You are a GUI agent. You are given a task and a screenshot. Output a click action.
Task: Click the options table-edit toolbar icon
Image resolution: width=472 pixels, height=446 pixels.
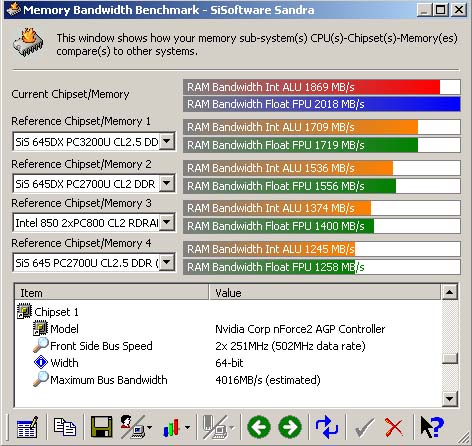[27, 427]
